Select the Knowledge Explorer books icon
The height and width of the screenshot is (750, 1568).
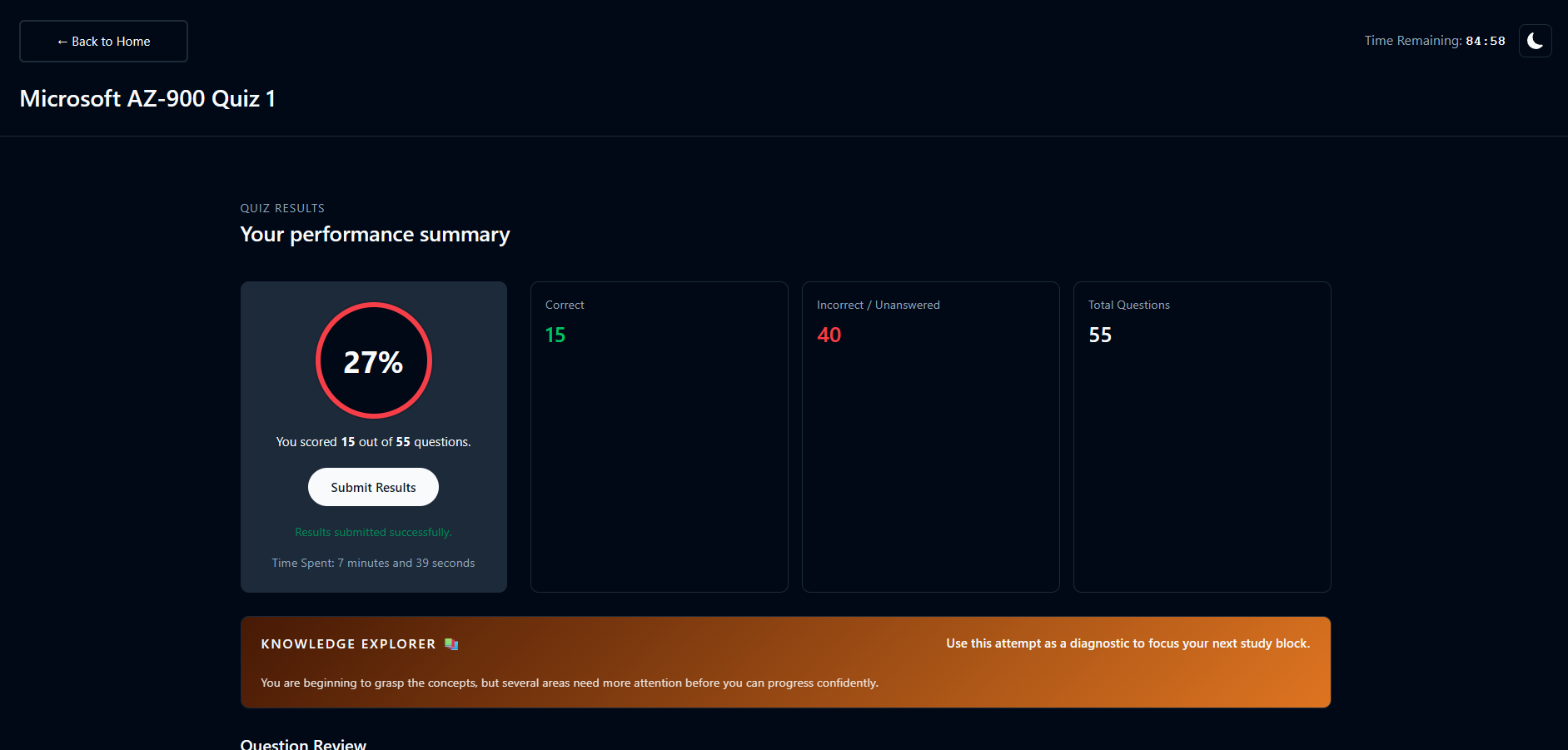pyautogui.click(x=451, y=644)
